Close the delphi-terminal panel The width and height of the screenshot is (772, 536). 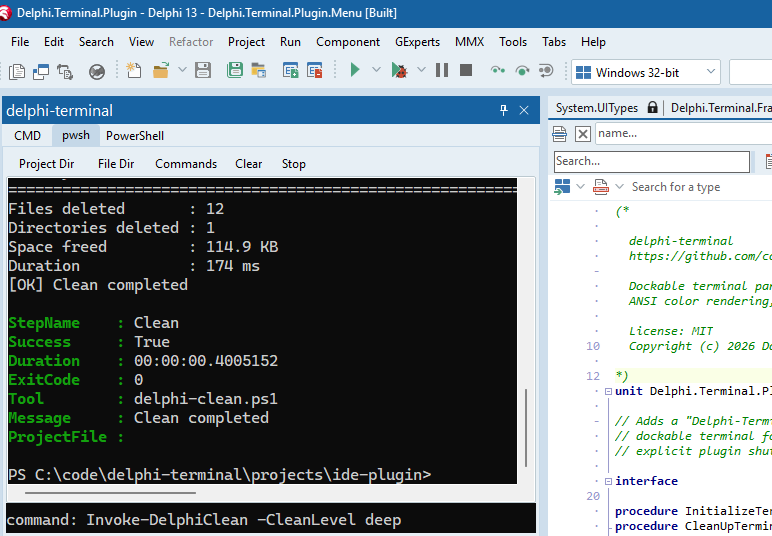[524, 110]
